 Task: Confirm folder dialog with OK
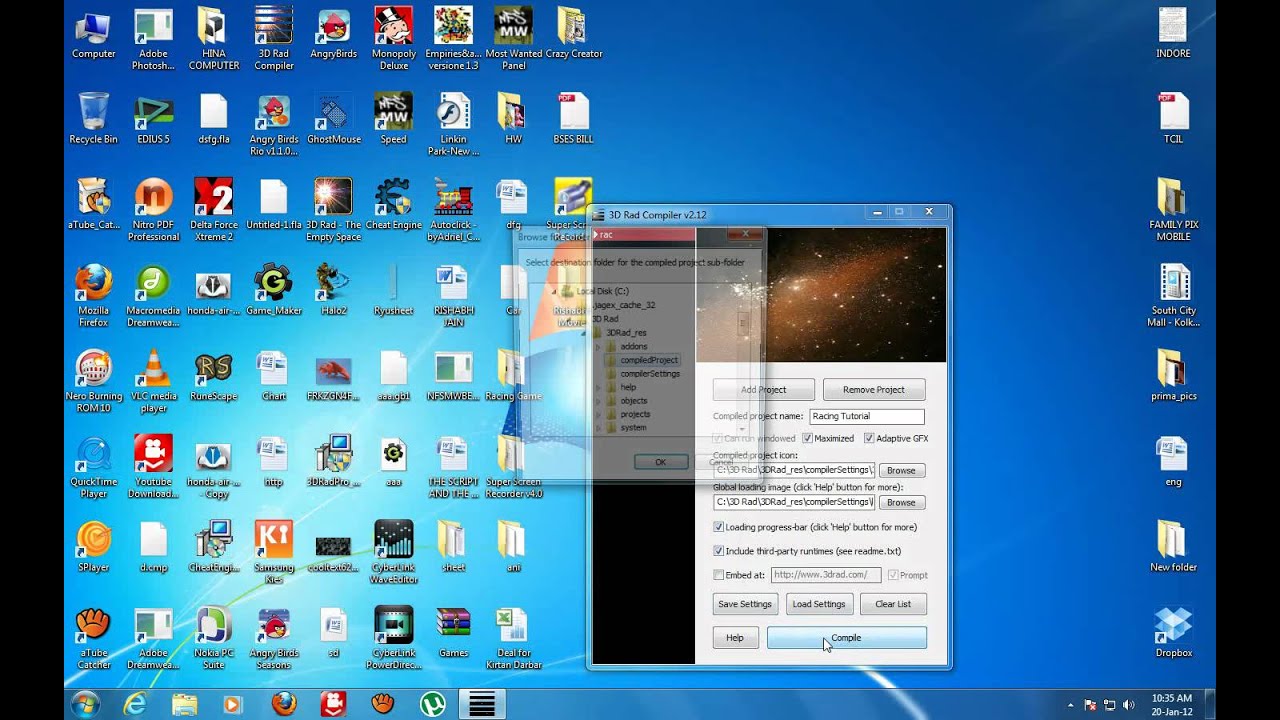pyautogui.click(x=660, y=462)
